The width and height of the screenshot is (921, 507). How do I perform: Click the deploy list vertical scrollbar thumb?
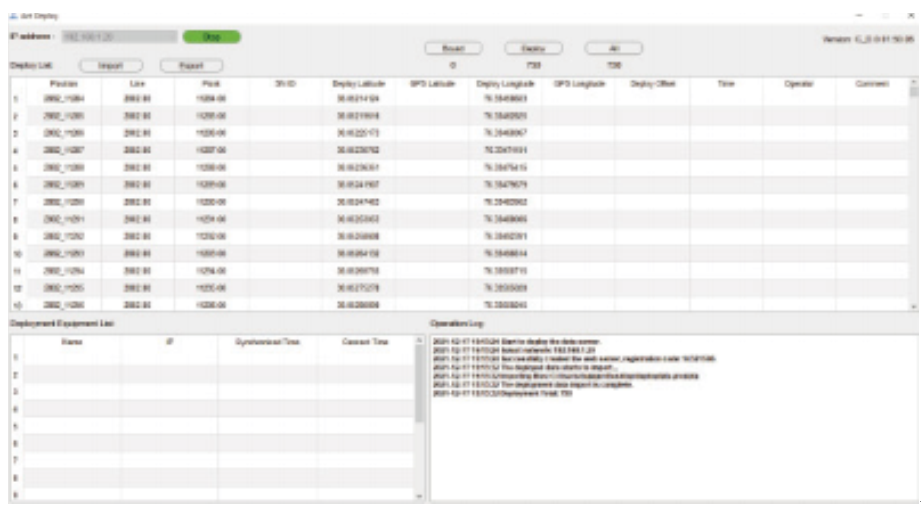(913, 92)
